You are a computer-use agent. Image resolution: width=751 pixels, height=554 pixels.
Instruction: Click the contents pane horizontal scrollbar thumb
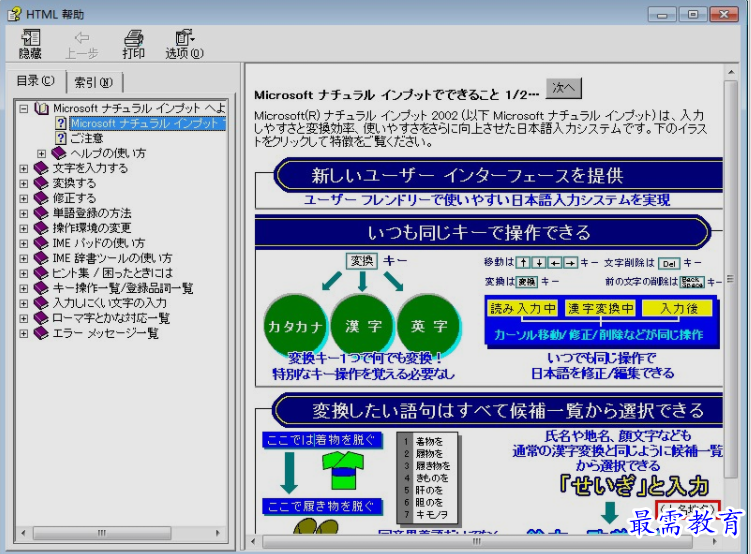102,533
